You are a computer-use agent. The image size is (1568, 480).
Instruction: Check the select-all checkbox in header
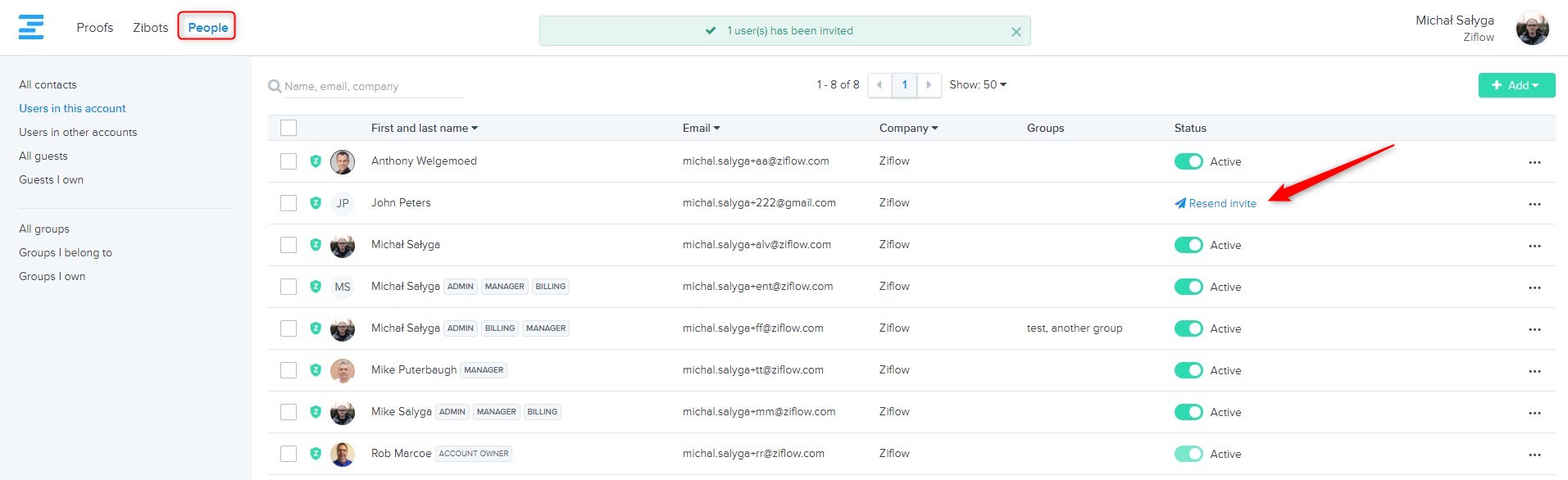289,128
